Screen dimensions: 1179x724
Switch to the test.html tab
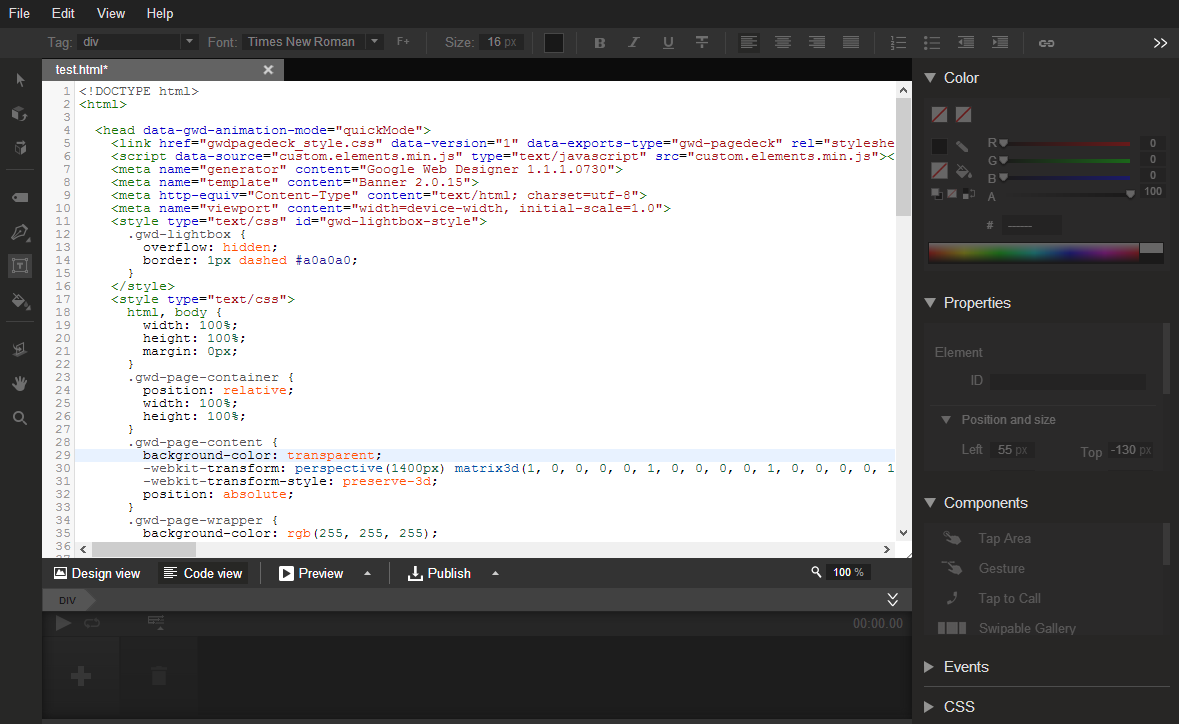pos(82,70)
